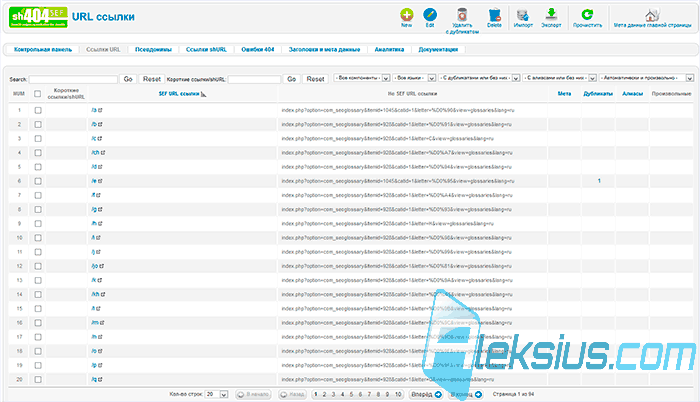Viewport: 700px width, 402px height.
Task: Focus the Короткие ссылки/shURL input field
Action: coord(254,79)
